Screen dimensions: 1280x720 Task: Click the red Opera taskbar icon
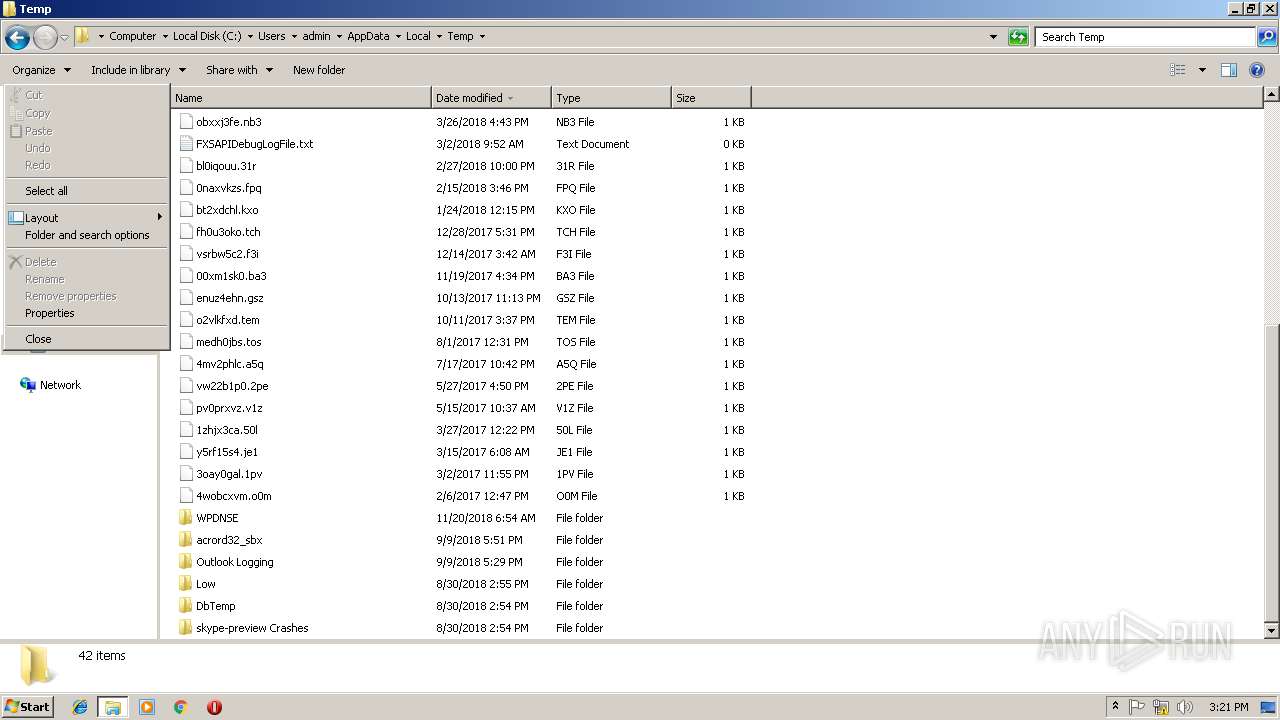[214, 707]
